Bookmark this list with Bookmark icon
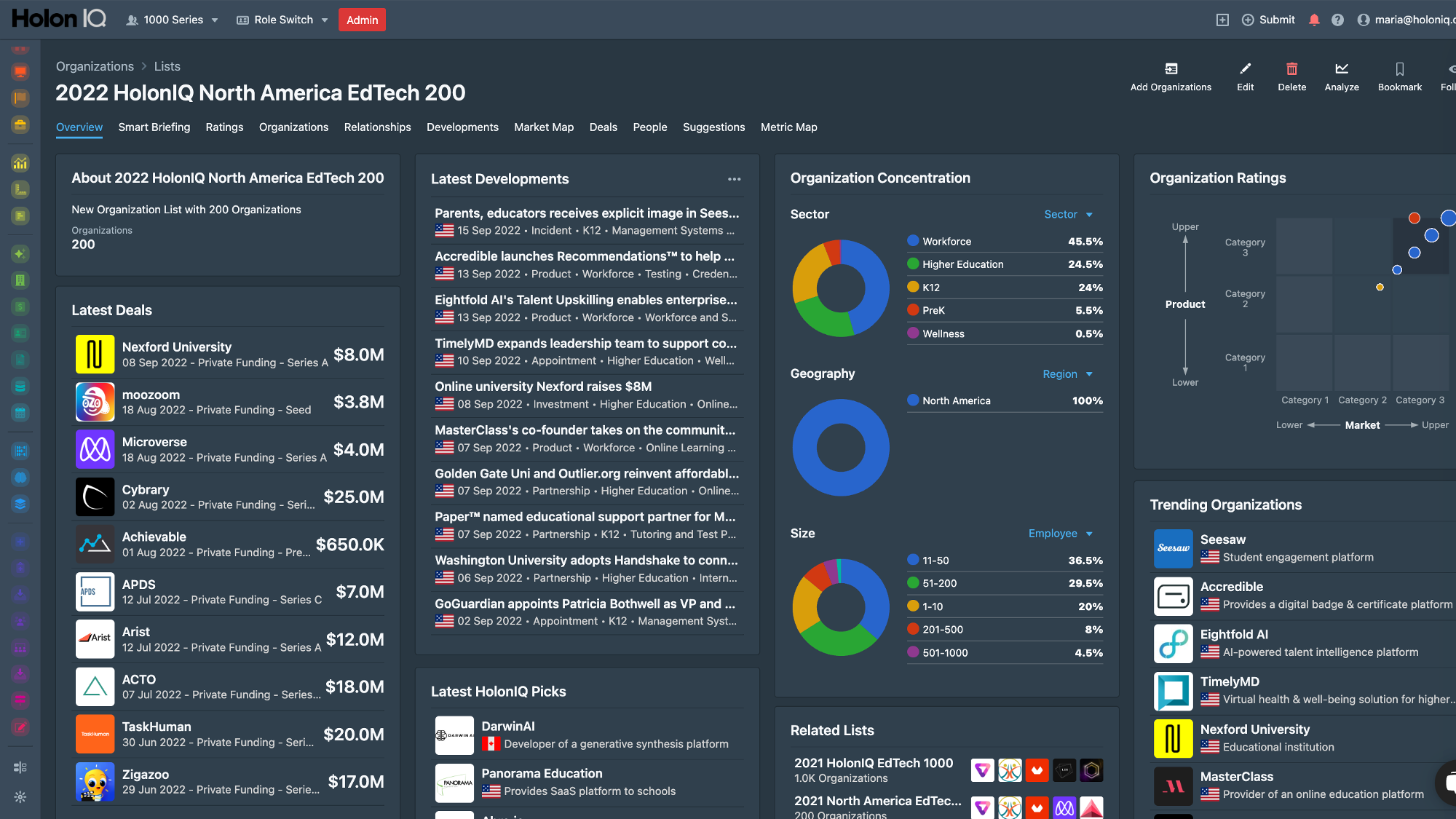The width and height of the screenshot is (1456, 819). click(x=1399, y=68)
